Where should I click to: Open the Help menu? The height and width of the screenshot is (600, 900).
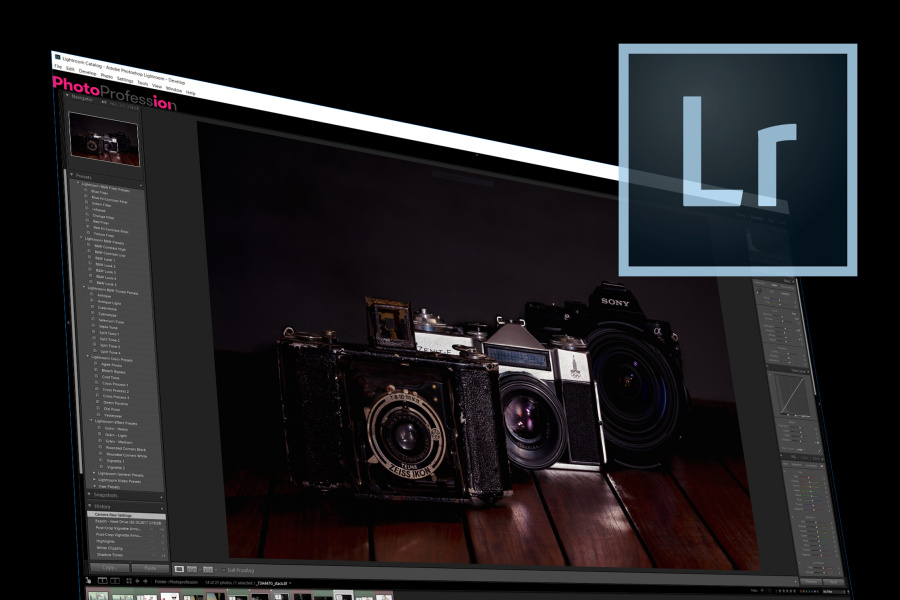(x=191, y=92)
